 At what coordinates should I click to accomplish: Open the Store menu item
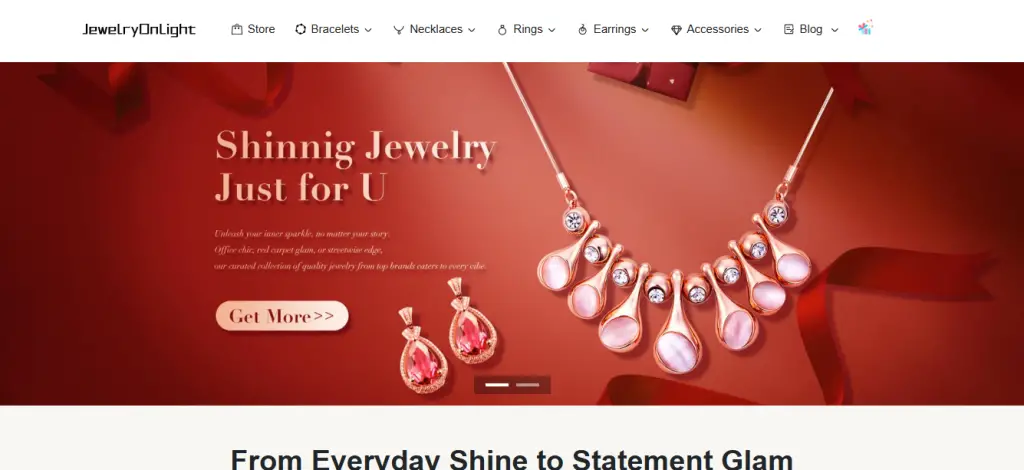point(253,29)
